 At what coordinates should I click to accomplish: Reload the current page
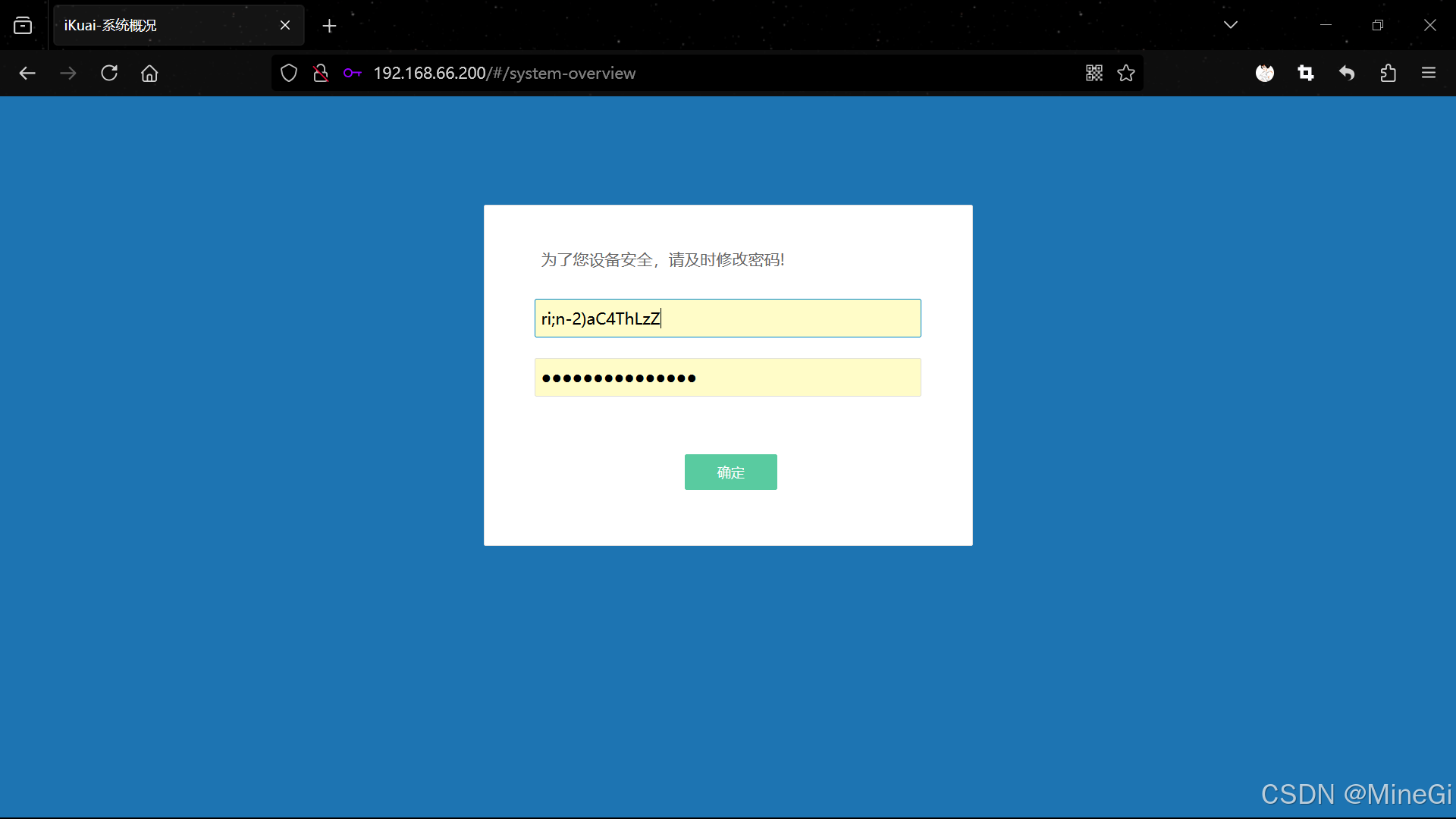[x=109, y=73]
